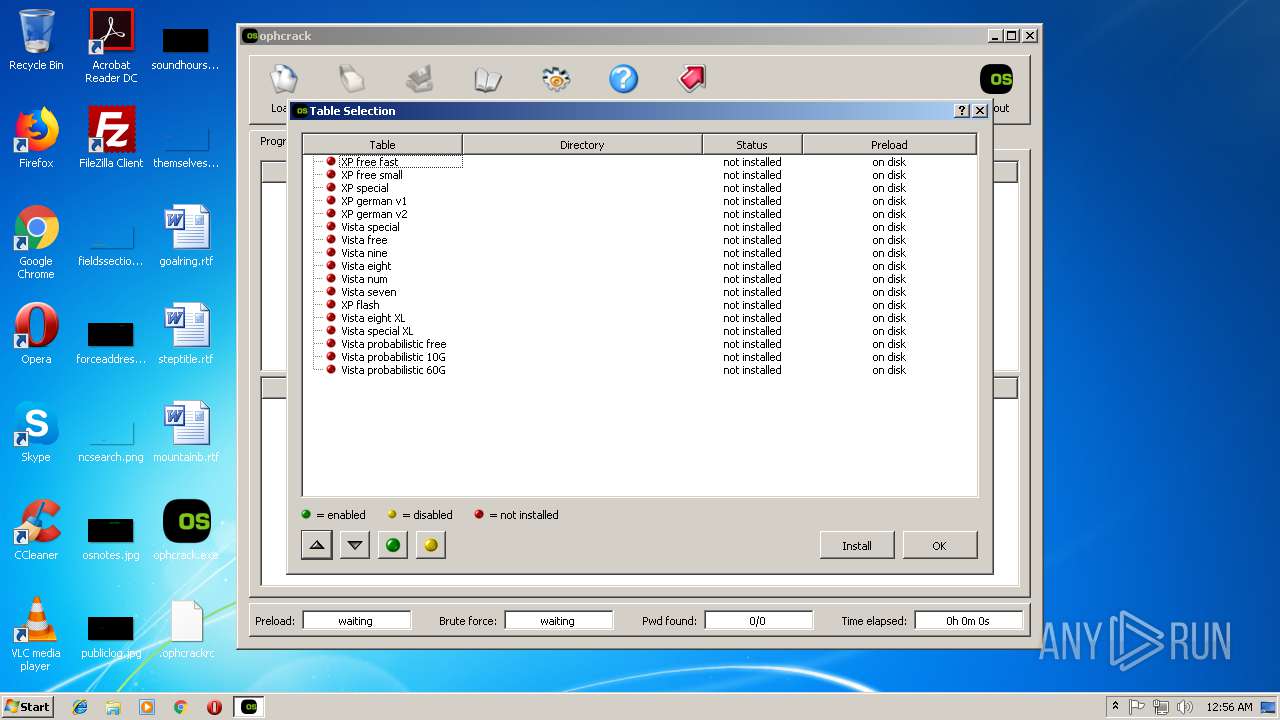
Task: Click red status dot beside XP special
Action: click(x=331, y=188)
